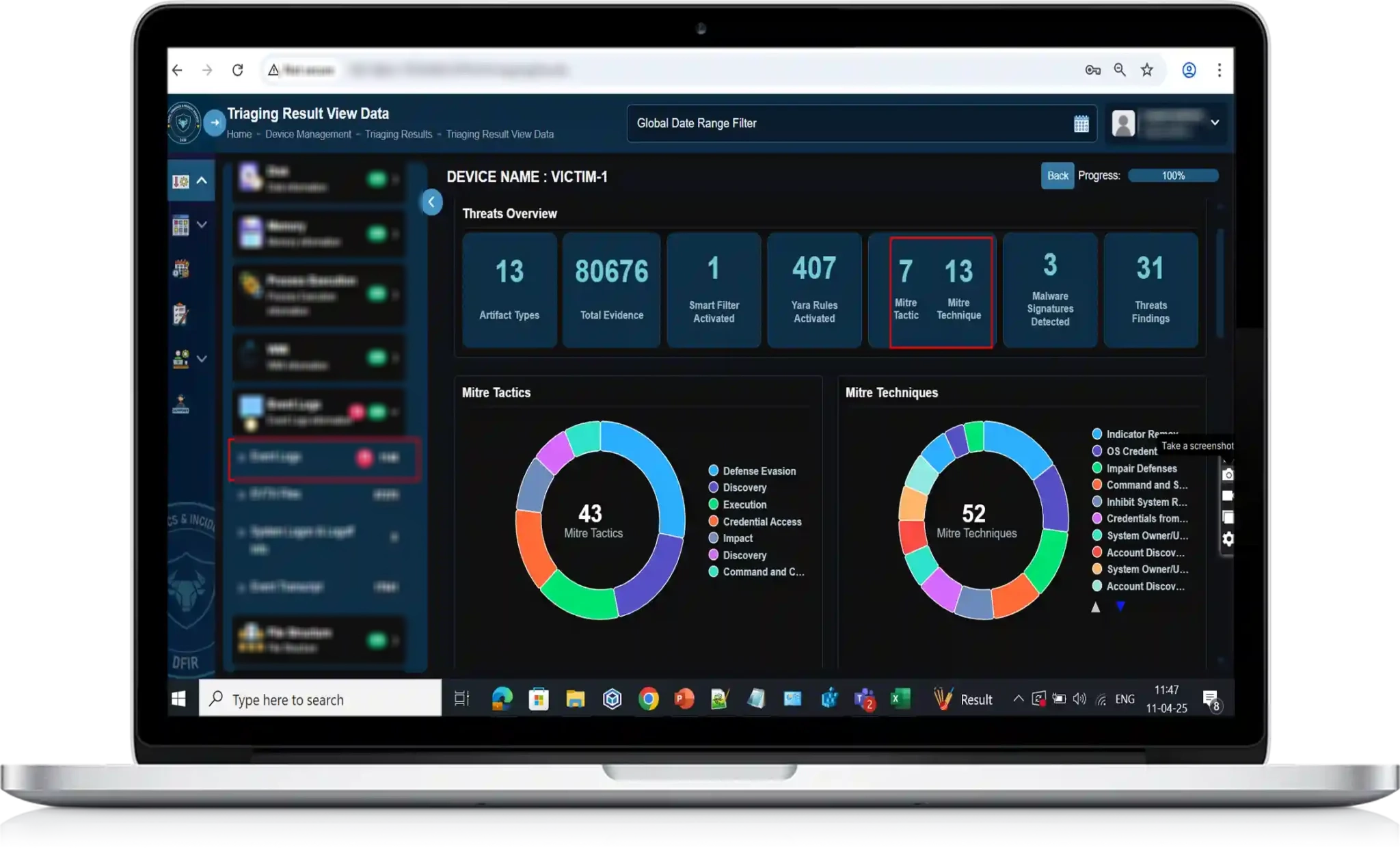Open the calendar icon in Global Date Range Filter
Image resolution: width=1400 pixels, height=849 pixels.
tap(1081, 123)
